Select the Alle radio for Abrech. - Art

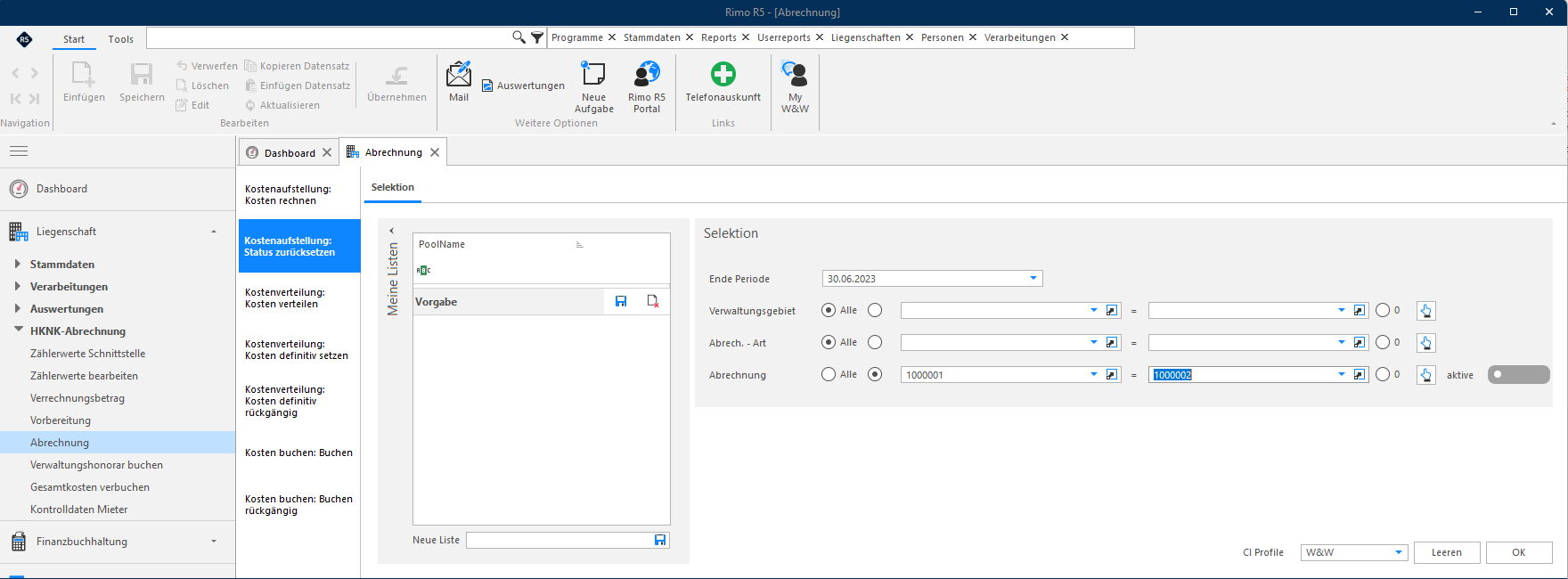click(x=829, y=342)
